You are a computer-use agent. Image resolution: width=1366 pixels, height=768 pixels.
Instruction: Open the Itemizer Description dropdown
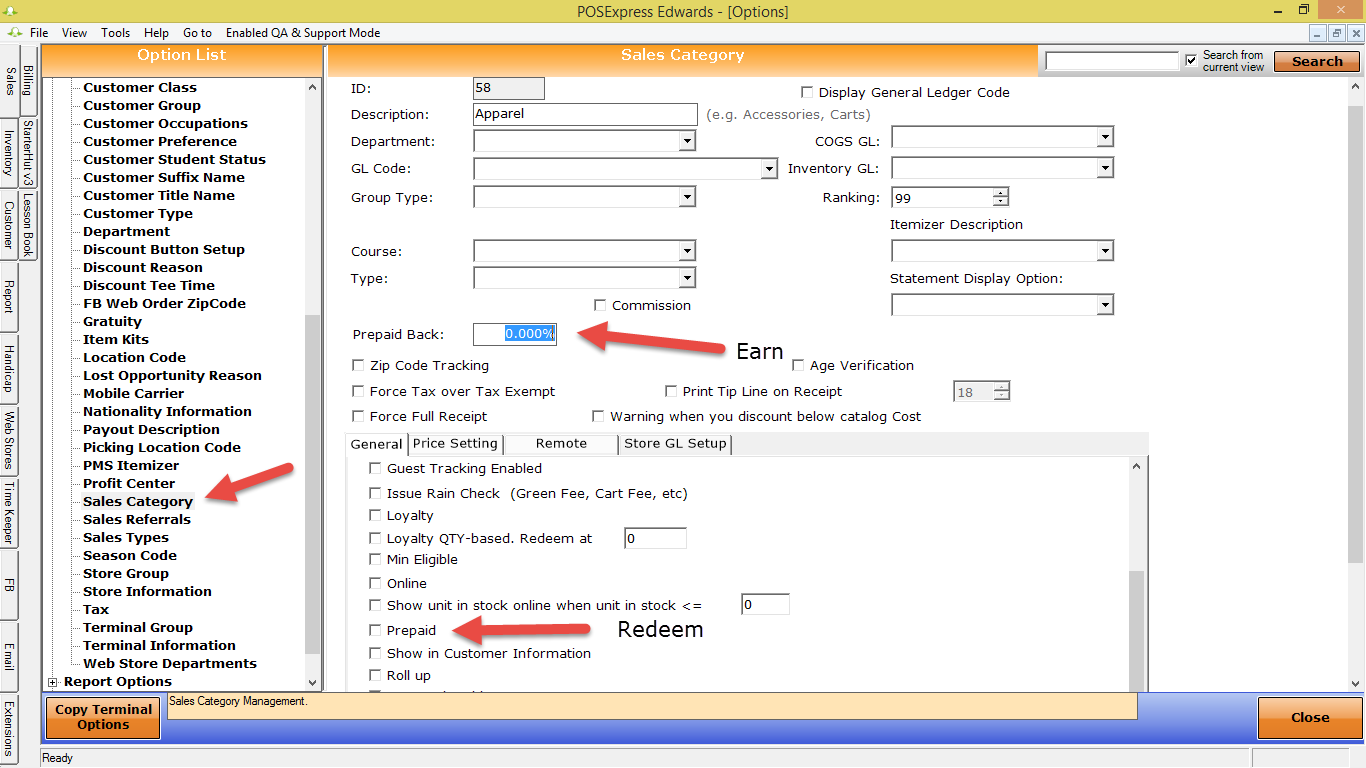click(1105, 250)
